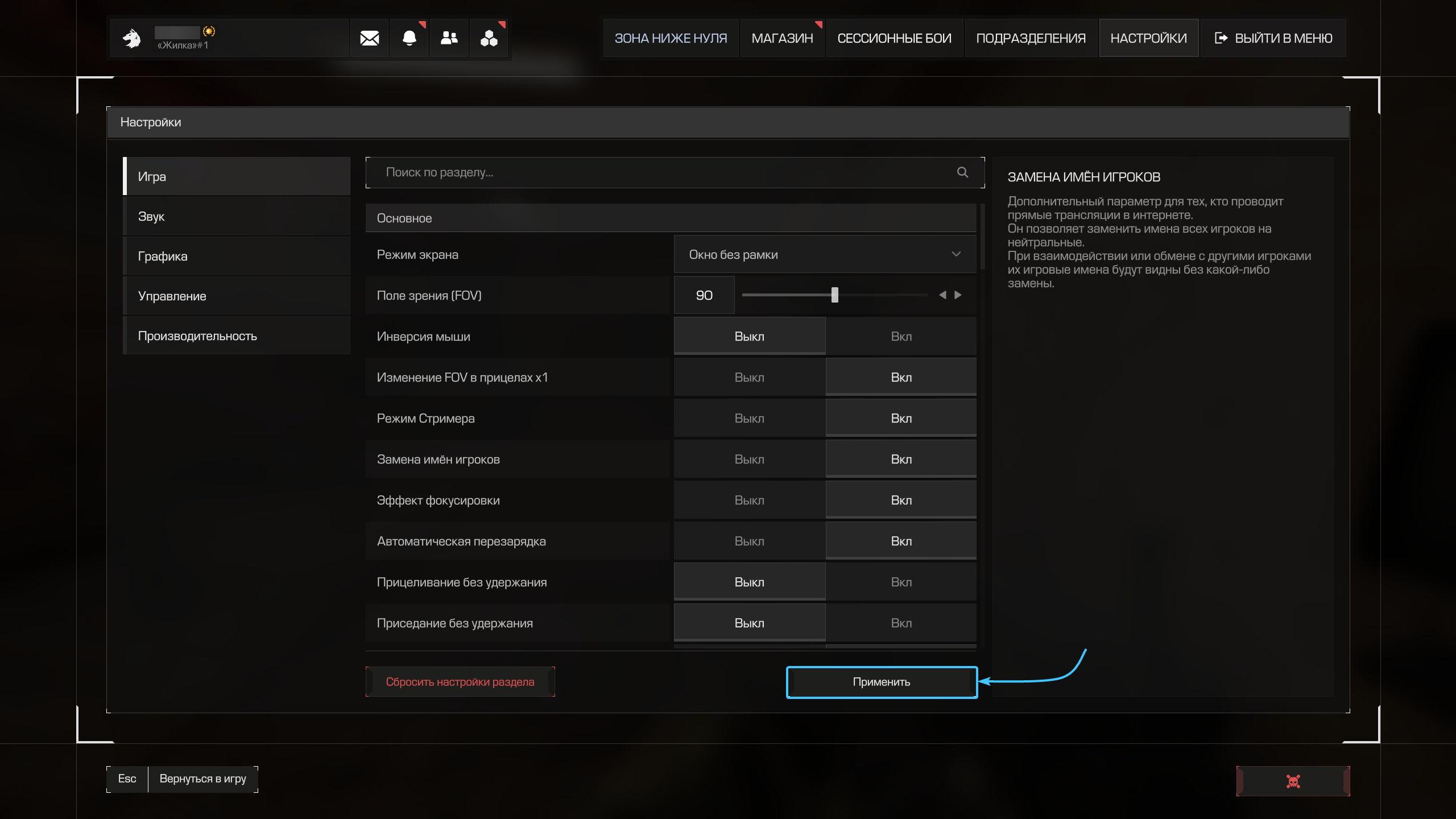The image size is (1456, 819).
Task: Disable Режим Стримера with Выкл
Action: click(749, 418)
